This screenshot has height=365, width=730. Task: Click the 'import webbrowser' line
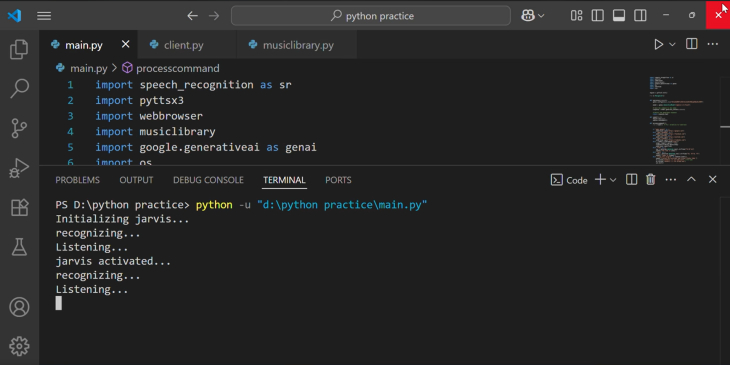tap(149, 116)
